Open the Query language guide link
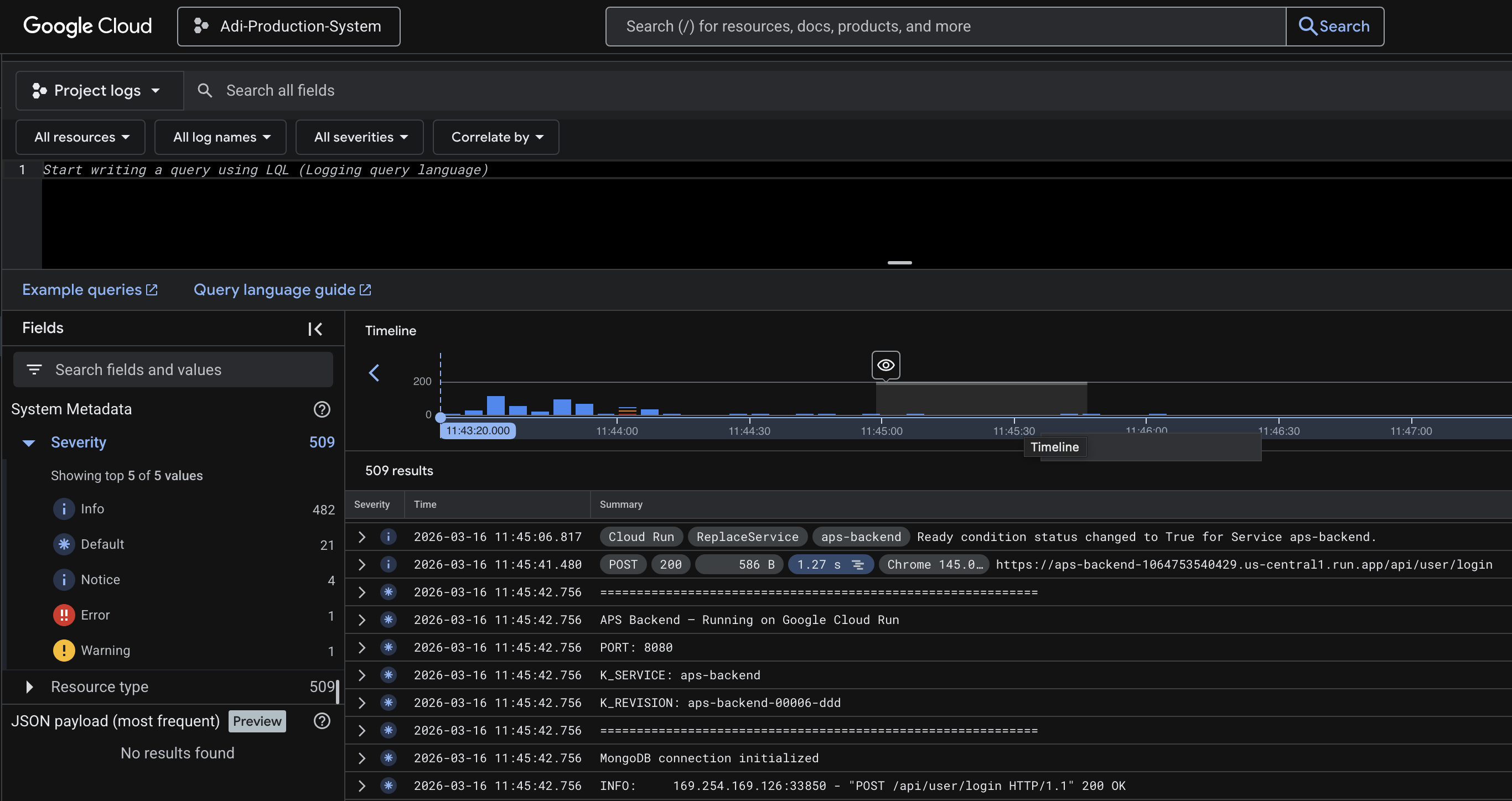The height and width of the screenshot is (801, 1512). point(282,290)
